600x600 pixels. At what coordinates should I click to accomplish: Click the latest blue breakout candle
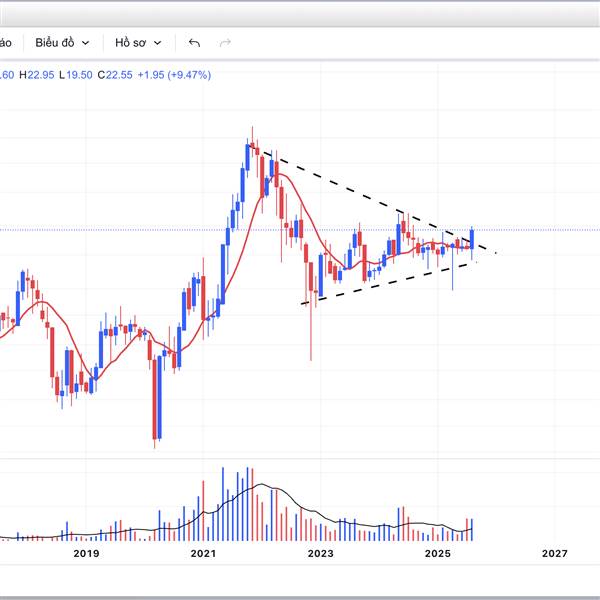click(x=472, y=240)
